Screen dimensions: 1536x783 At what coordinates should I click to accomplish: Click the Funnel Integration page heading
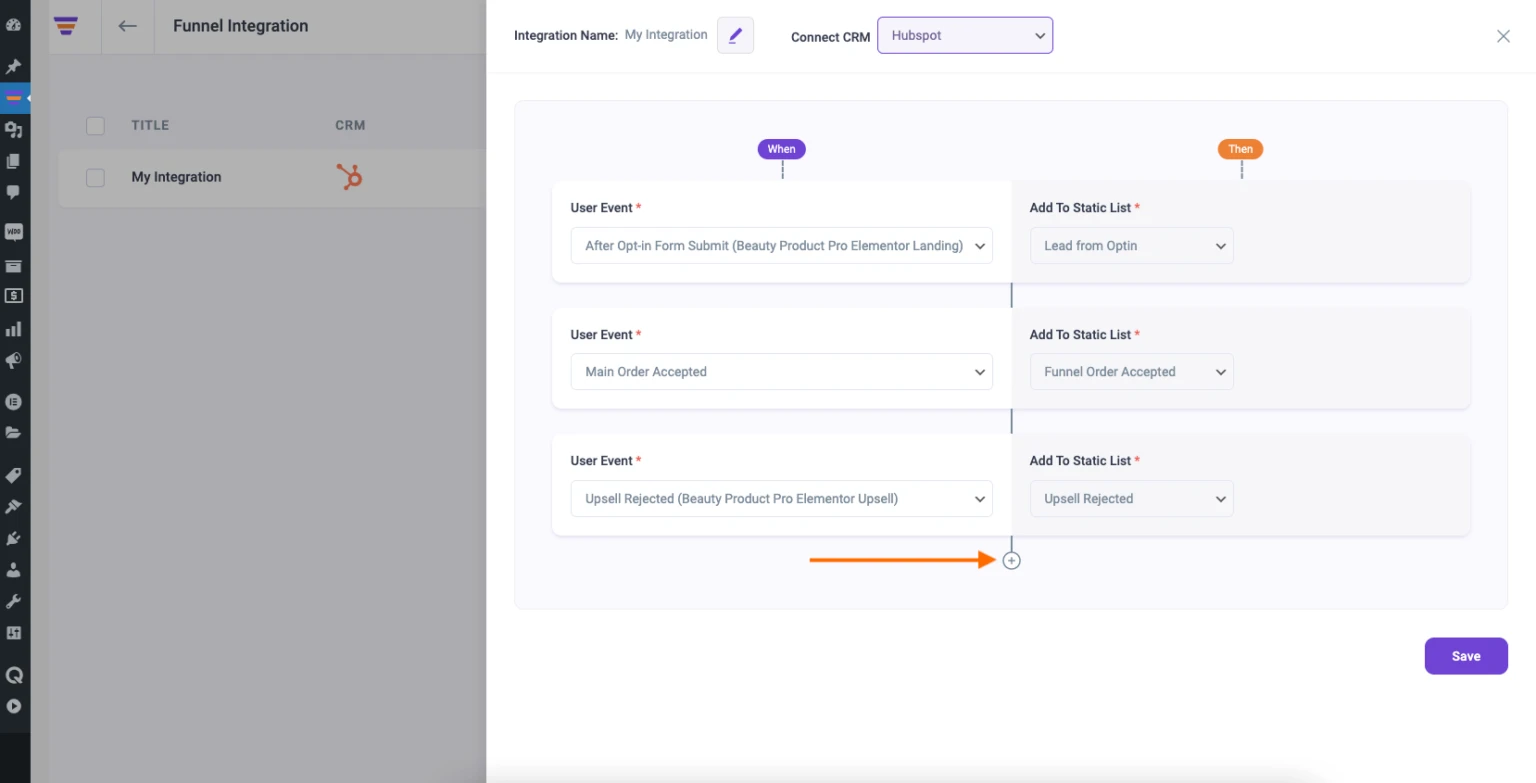[x=241, y=26]
